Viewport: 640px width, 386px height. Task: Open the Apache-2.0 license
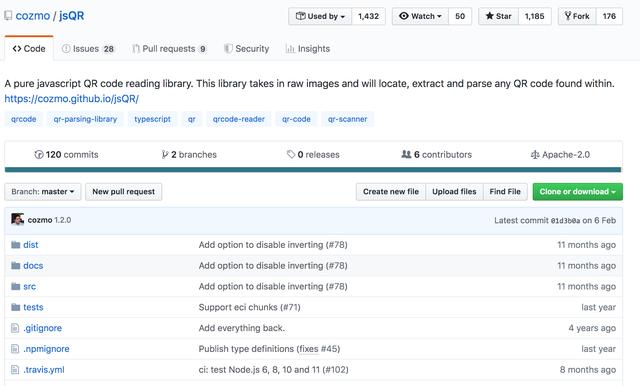point(560,155)
